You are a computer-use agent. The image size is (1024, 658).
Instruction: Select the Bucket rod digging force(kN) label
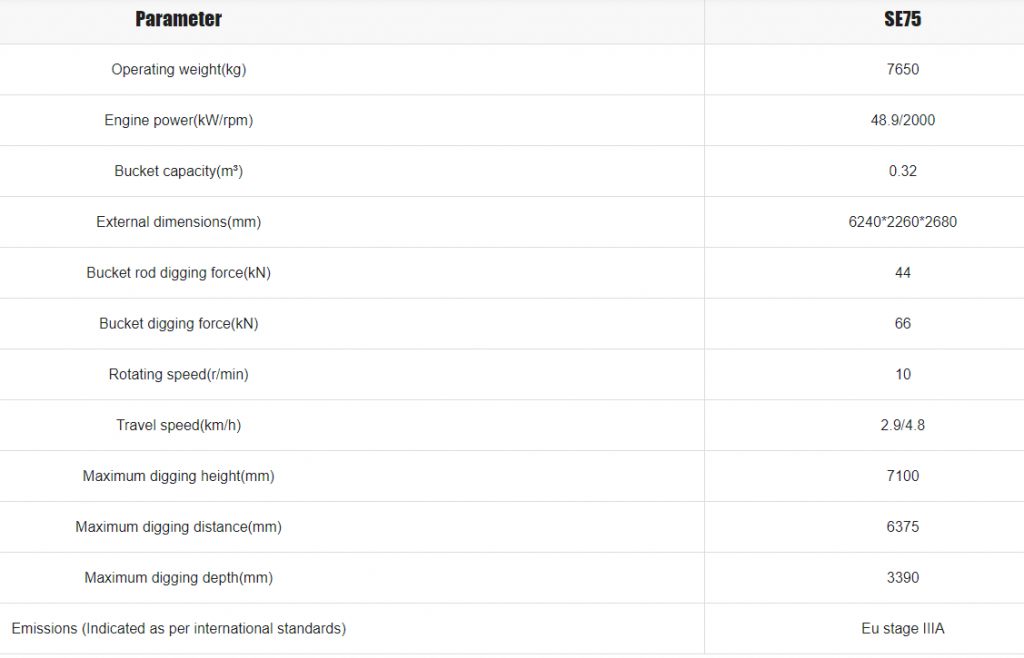pyautogui.click(x=178, y=274)
